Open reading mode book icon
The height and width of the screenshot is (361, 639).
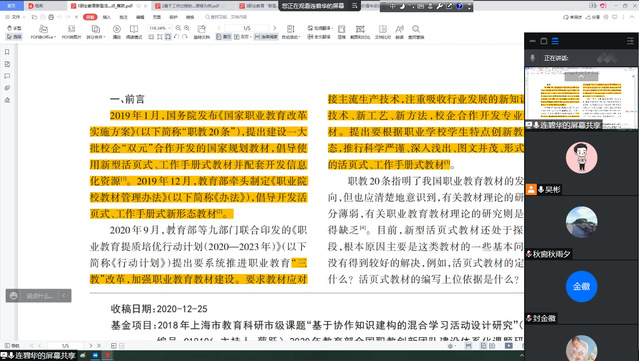coord(134,31)
